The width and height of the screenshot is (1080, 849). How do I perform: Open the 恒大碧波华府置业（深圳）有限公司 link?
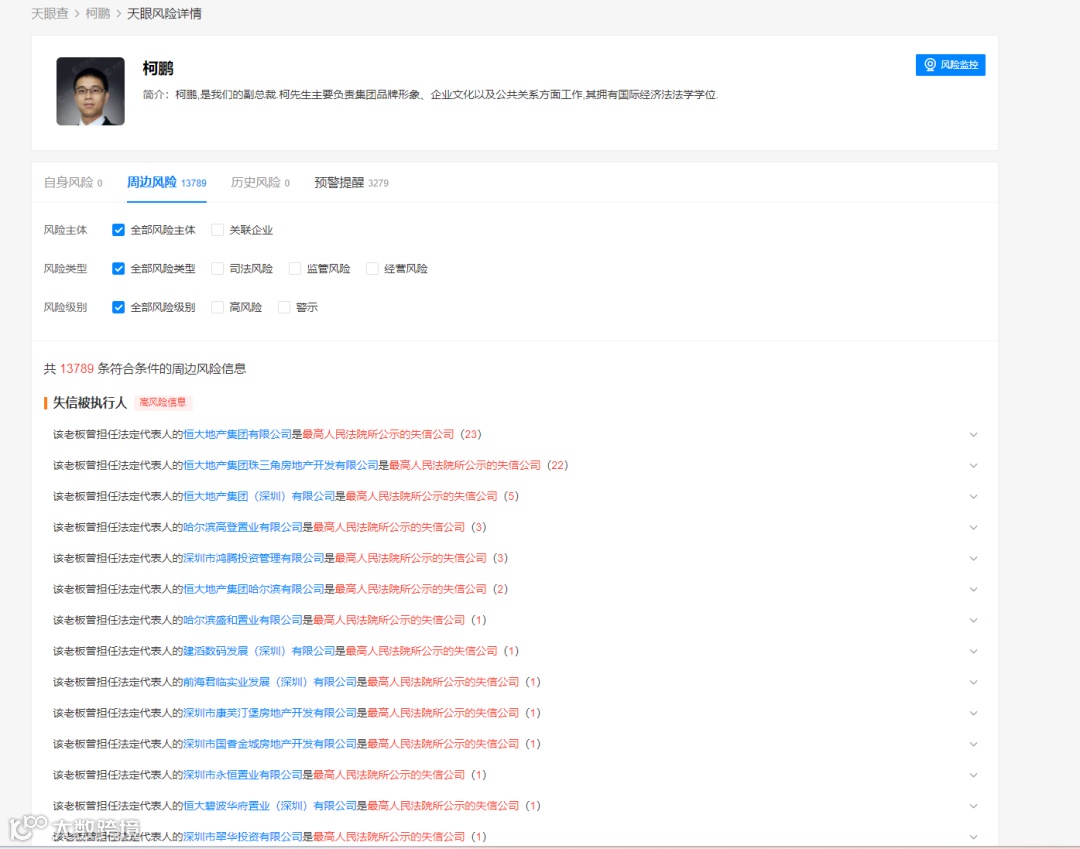[270, 806]
